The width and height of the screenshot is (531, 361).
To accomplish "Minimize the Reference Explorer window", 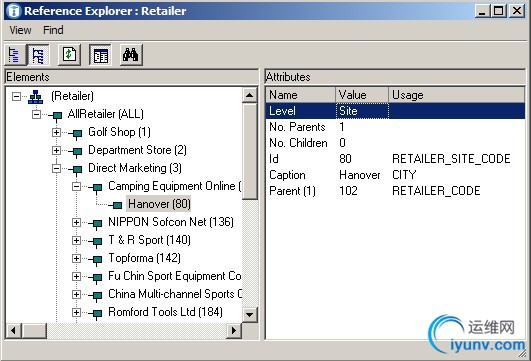I will (483, 11).
